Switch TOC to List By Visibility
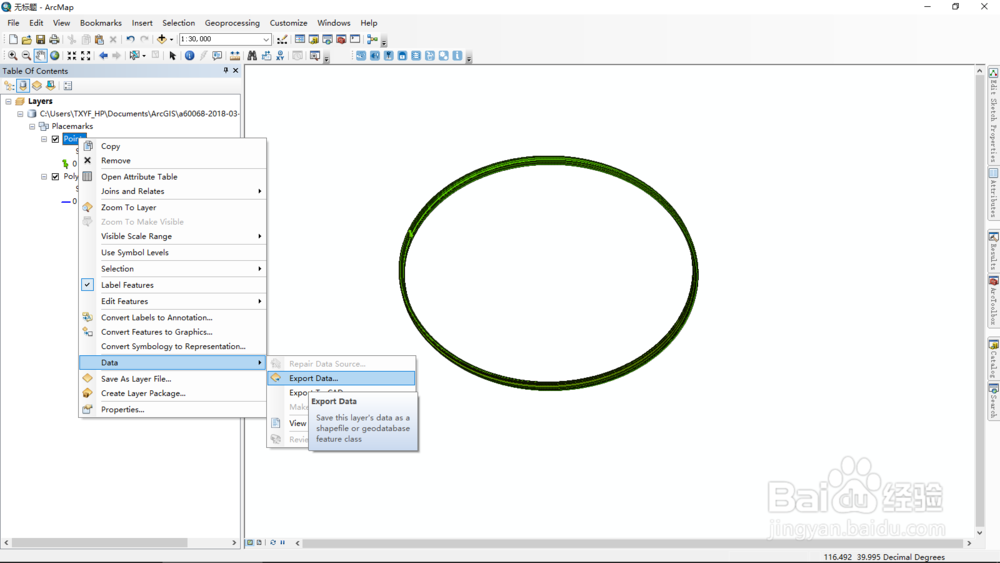Image resolution: width=1000 pixels, height=563 pixels. pyautogui.click(x=37, y=85)
